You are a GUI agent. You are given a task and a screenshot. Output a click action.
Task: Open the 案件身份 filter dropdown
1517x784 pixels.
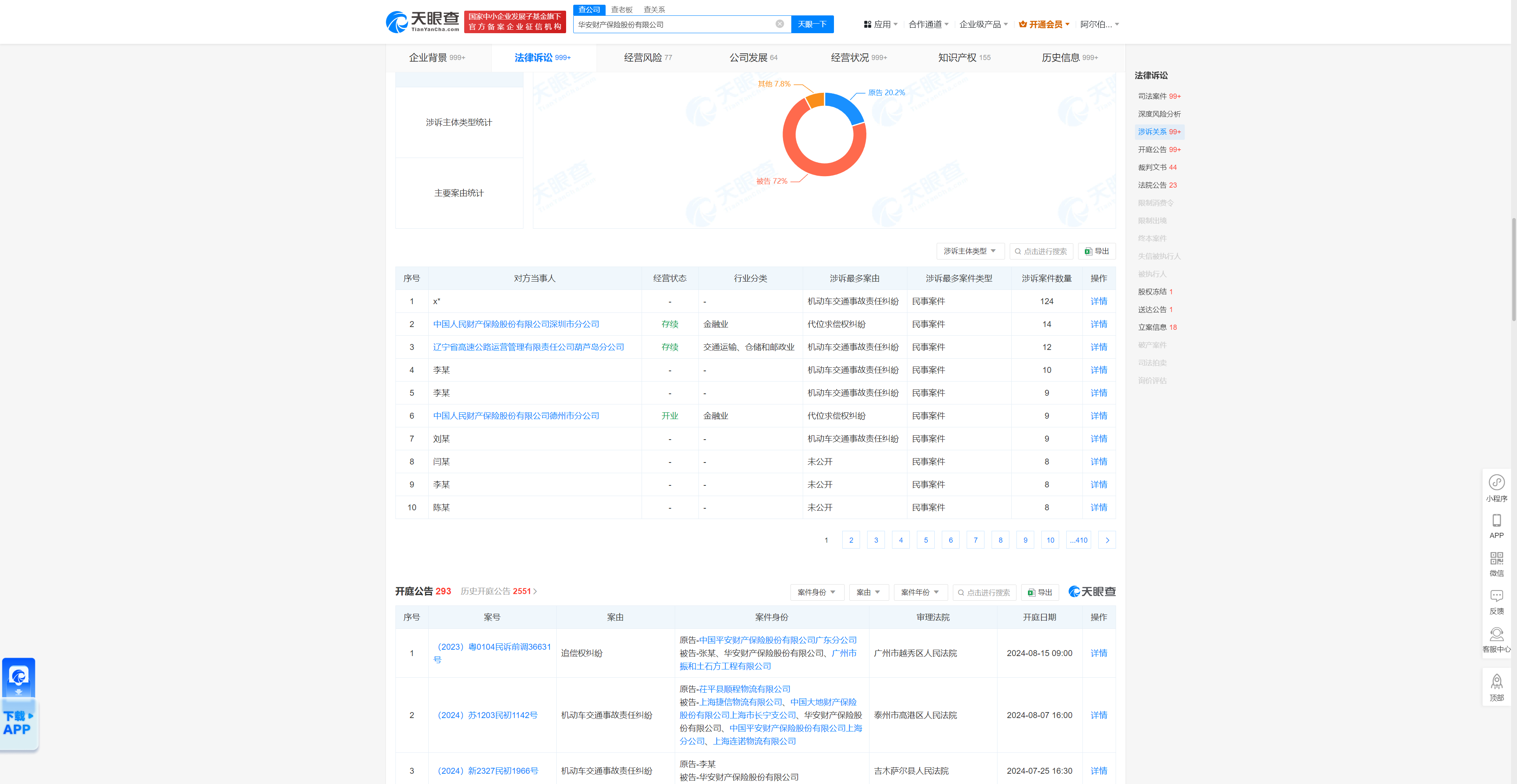[817, 592]
